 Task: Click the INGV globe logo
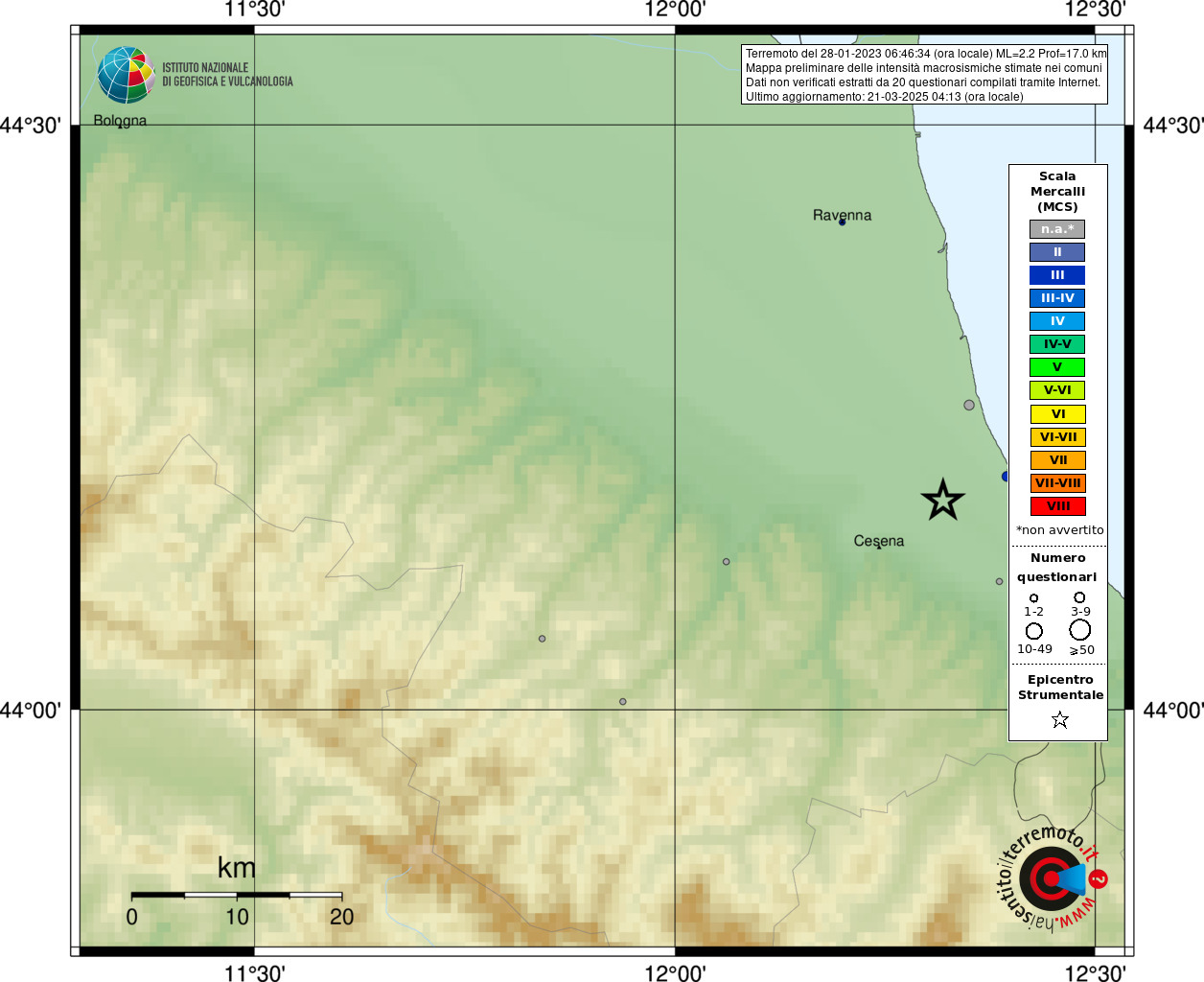(126, 75)
